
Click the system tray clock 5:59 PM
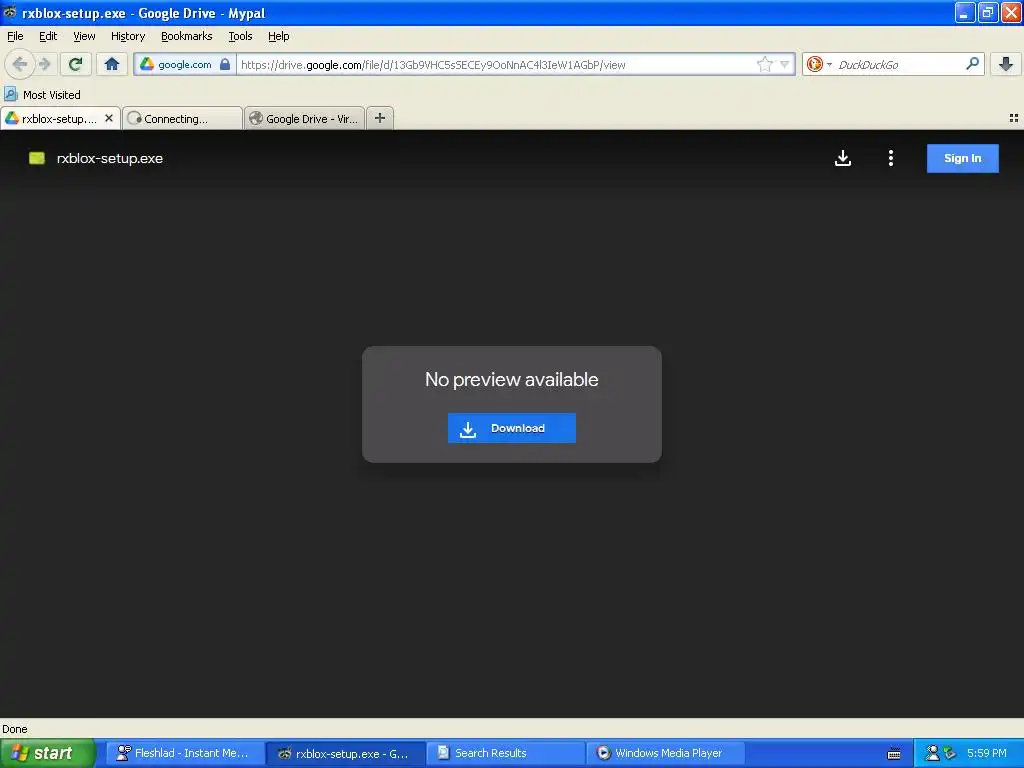(986, 753)
